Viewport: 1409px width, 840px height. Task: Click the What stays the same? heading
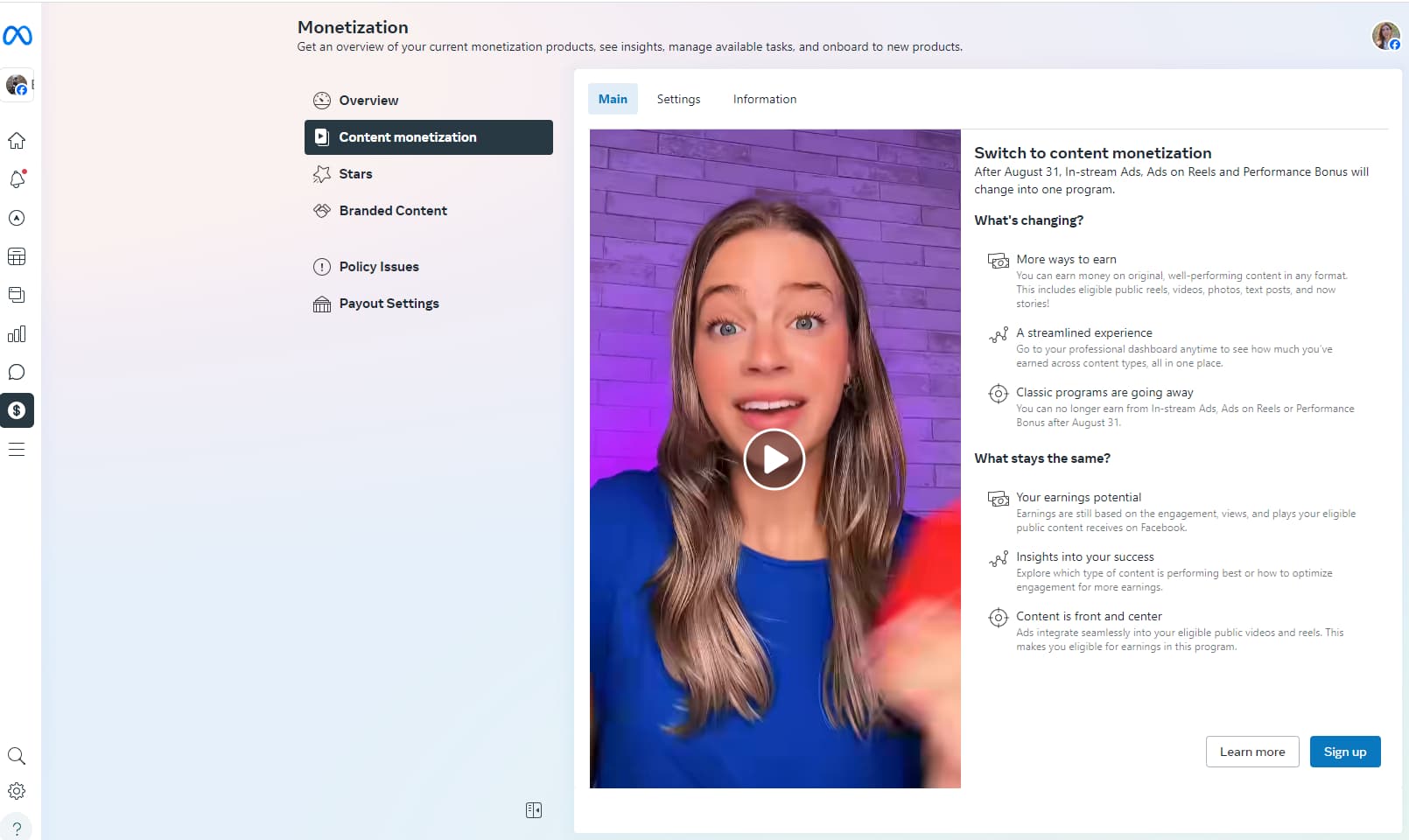[1042, 458]
